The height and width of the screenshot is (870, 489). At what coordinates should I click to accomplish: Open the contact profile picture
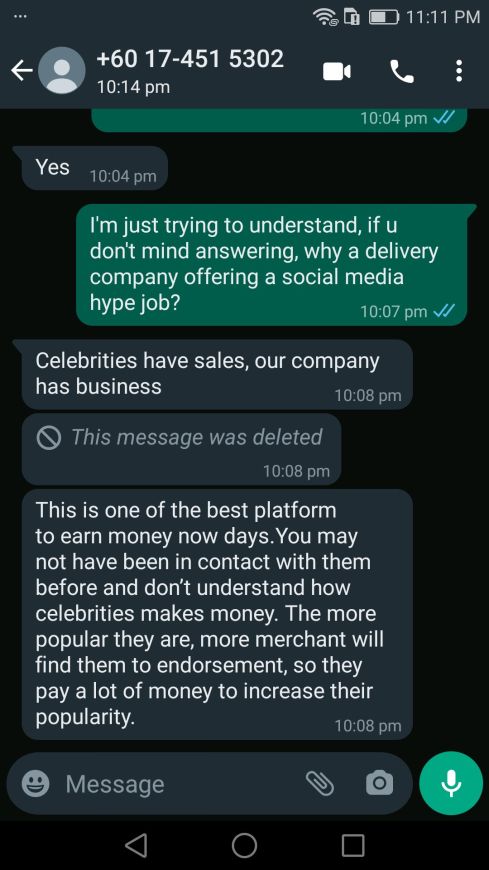click(x=62, y=70)
